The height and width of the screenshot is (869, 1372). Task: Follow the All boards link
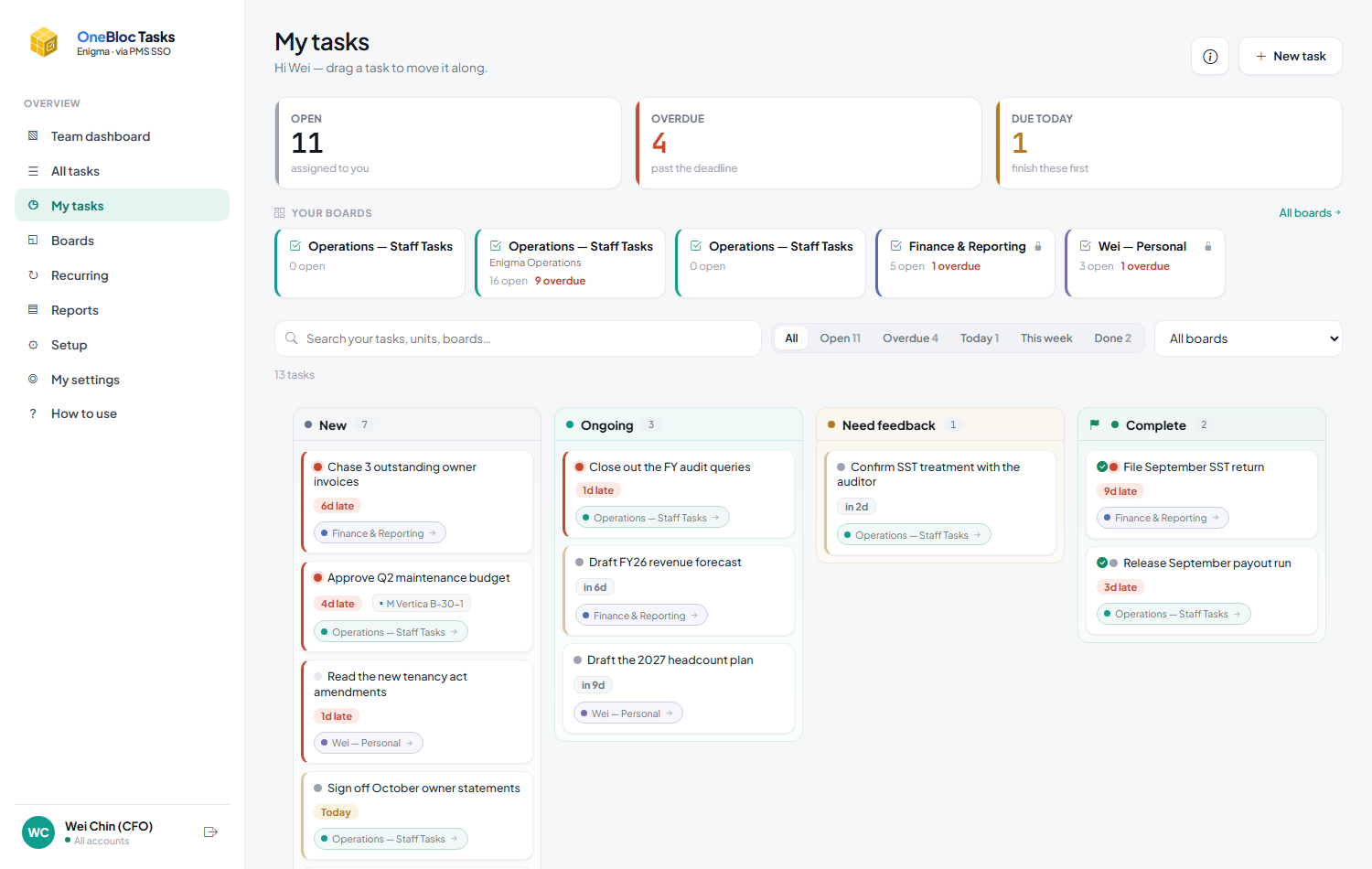point(1310,212)
